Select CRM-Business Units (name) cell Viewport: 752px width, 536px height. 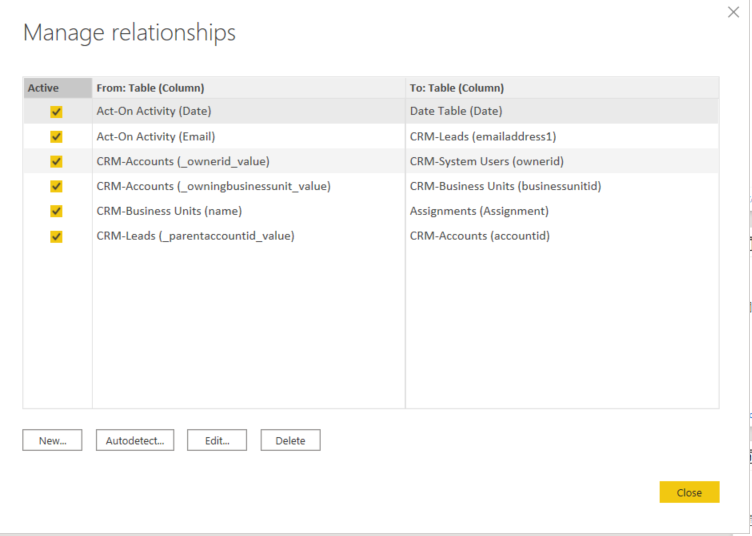pyautogui.click(x=248, y=211)
